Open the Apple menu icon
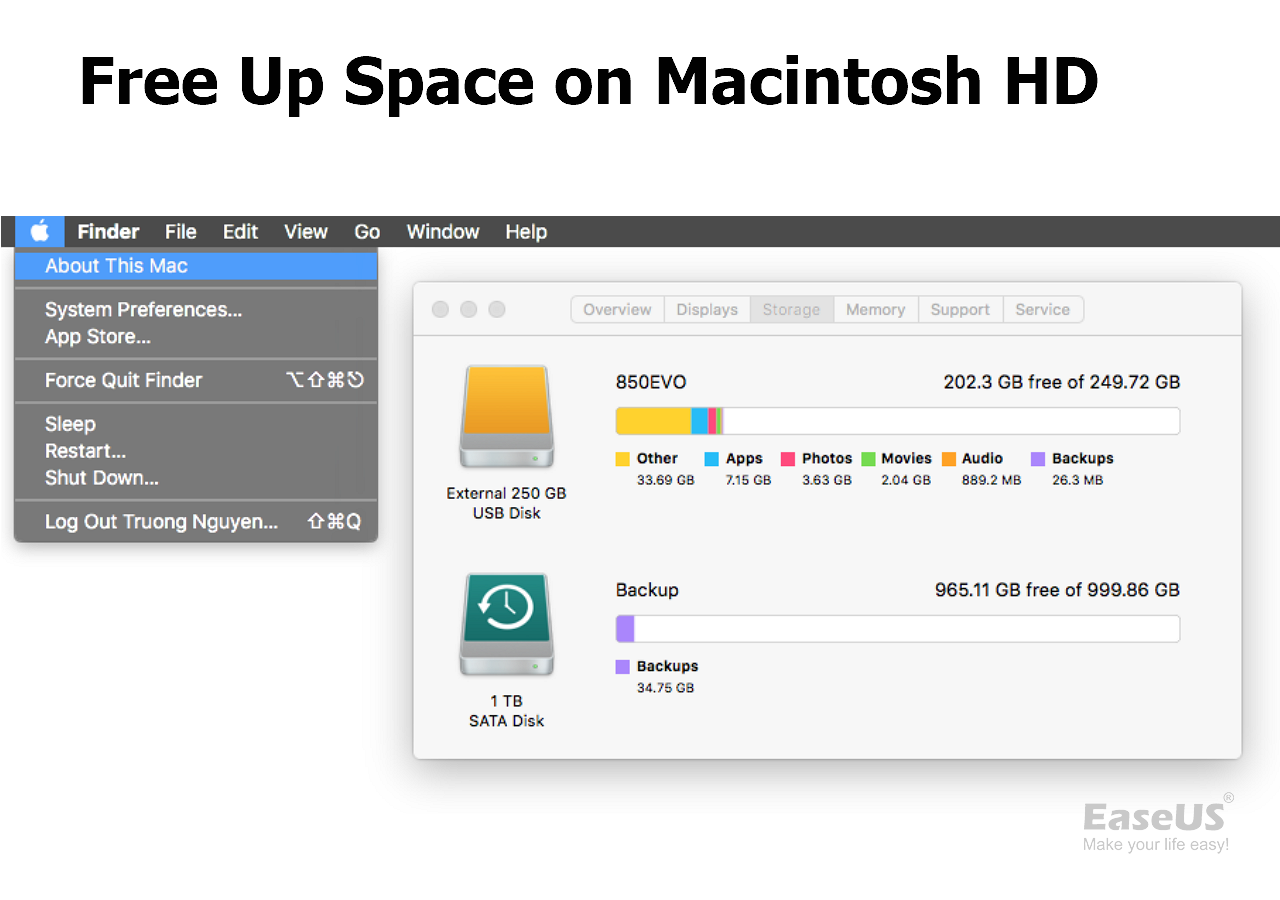The width and height of the screenshot is (1280, 900). 40,232
